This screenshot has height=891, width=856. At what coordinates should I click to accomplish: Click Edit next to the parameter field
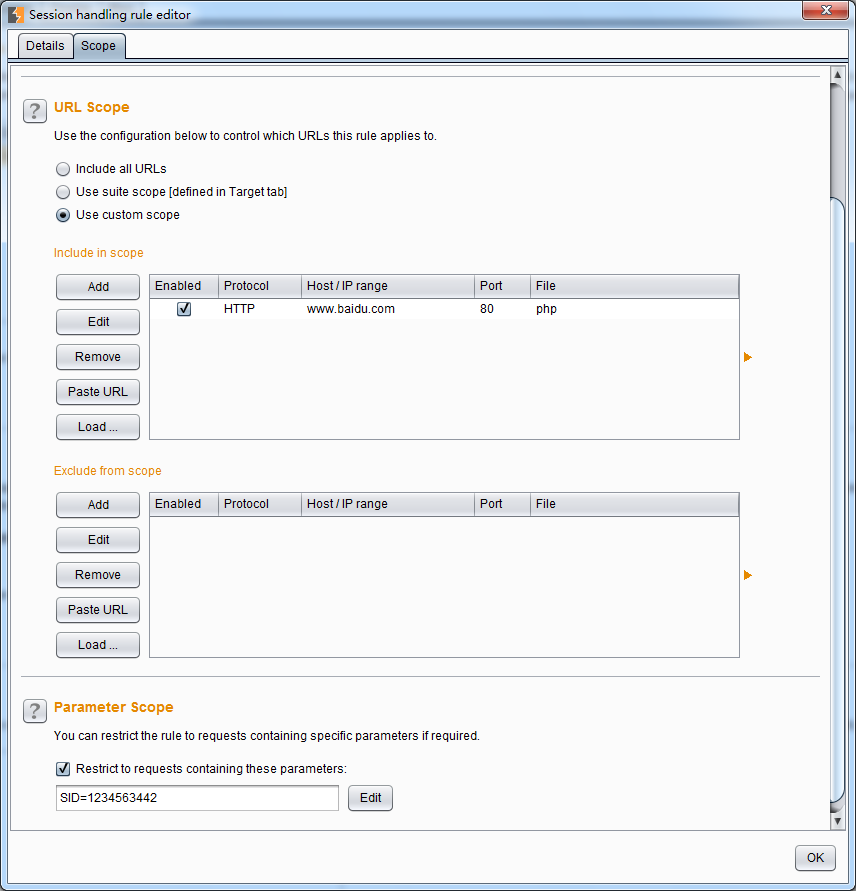click(x=370, y=798)
